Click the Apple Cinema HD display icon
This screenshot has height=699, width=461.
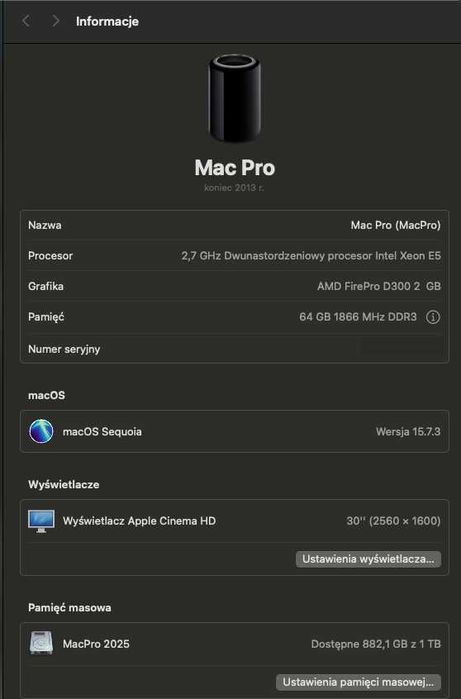41,521
